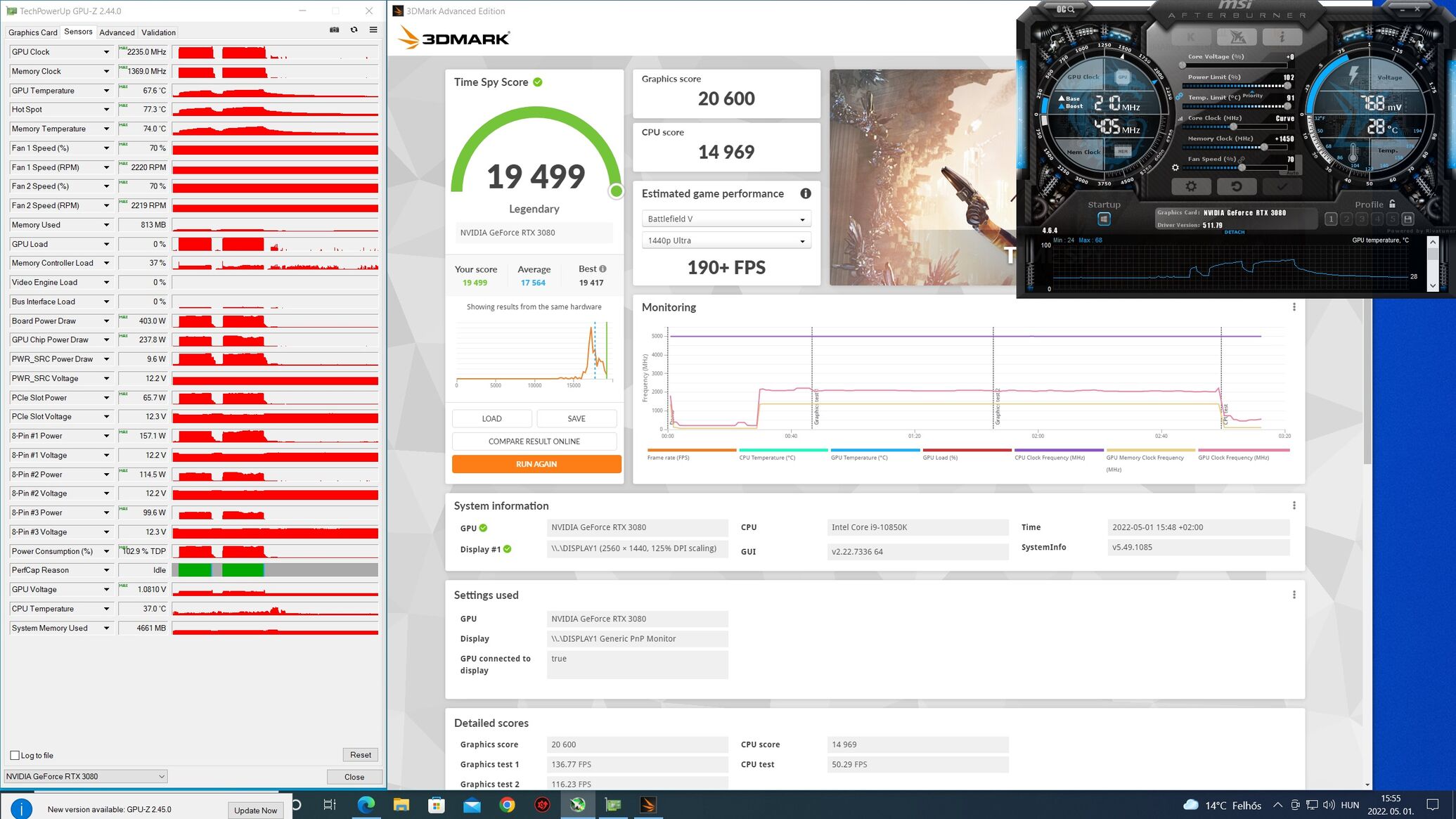The image size is (1456, 819).
Task: Switch to GPU-Z Validation tab
Action: [158, 32]
